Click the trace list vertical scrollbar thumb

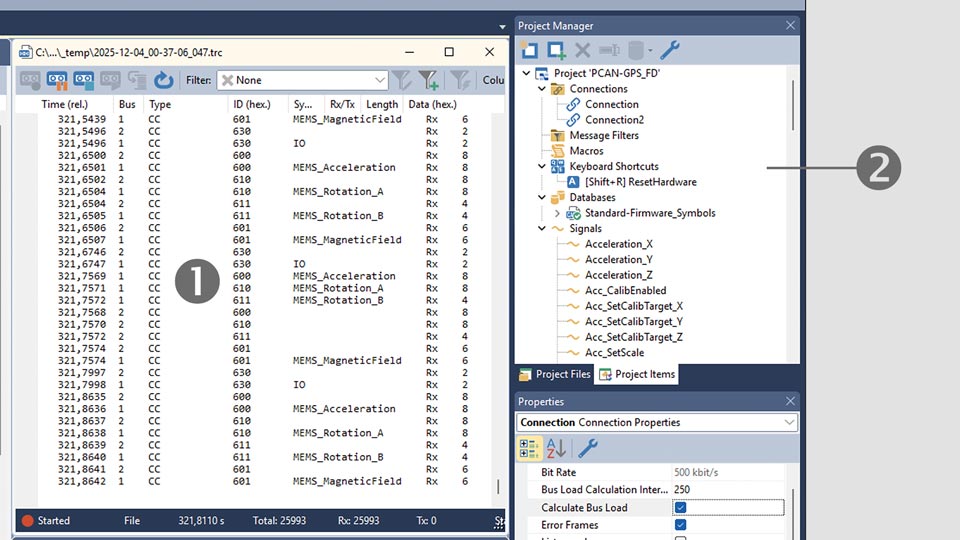click(498, 487)
